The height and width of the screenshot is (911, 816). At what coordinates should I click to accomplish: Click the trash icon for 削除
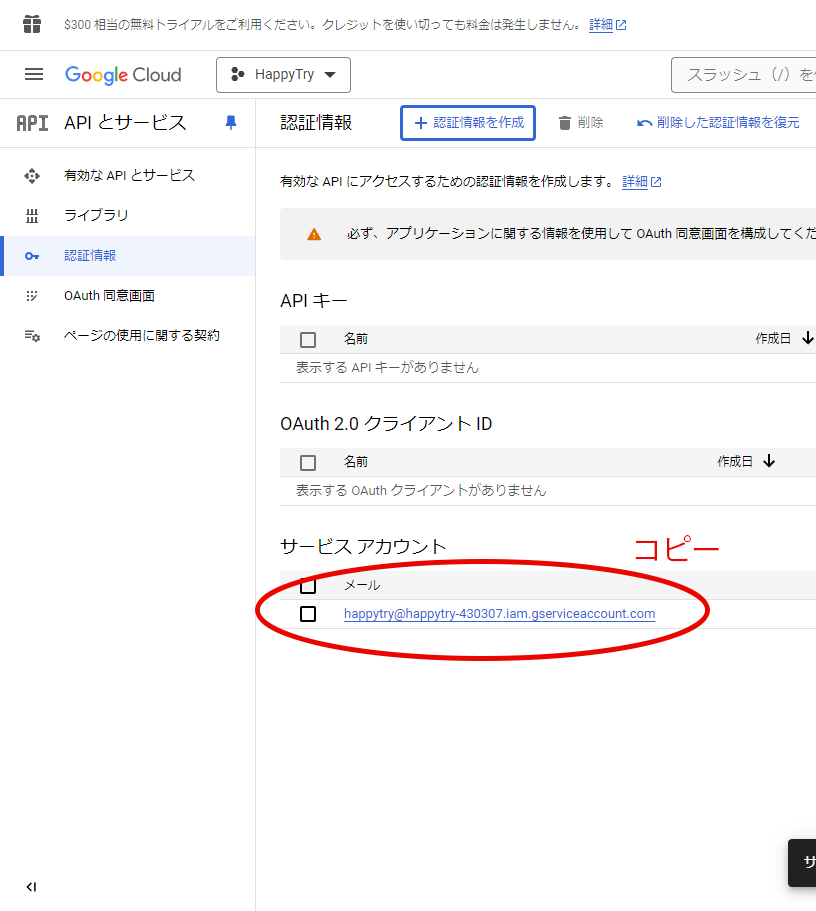tap(565, 123)
